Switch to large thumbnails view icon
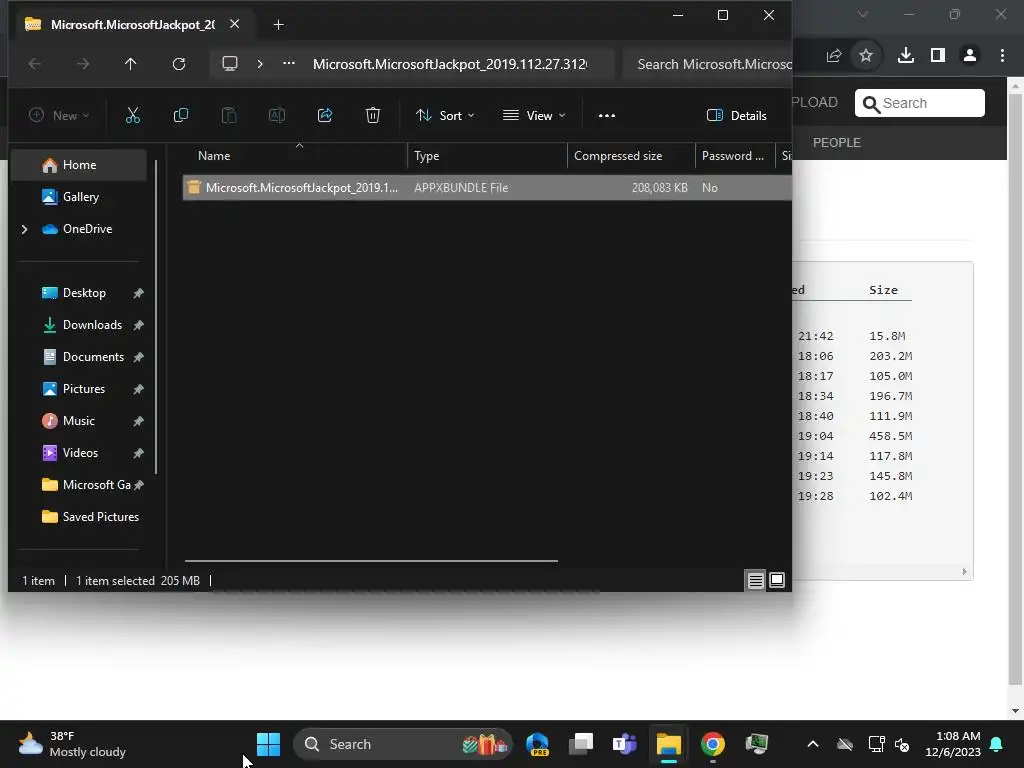 click(x=777, y=580)
